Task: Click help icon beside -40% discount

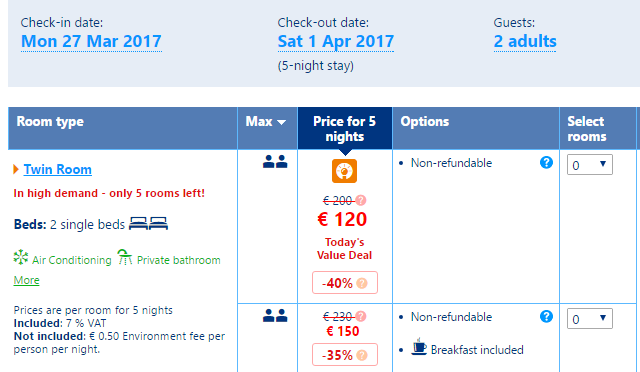Action: coord(362,283)
